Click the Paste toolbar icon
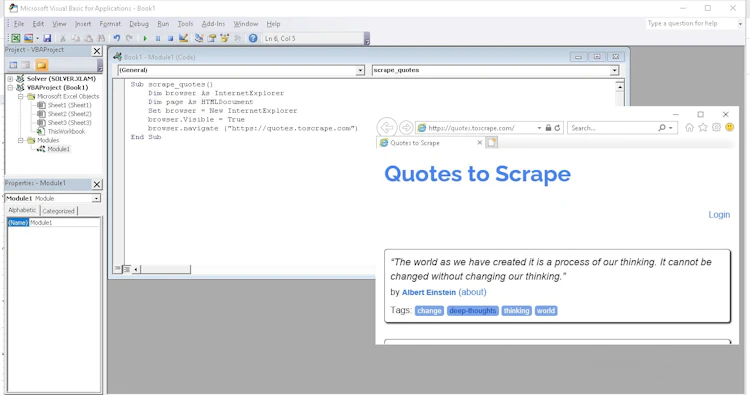The width and height of the screenshot is (750, 395). [x=88, y=38]
